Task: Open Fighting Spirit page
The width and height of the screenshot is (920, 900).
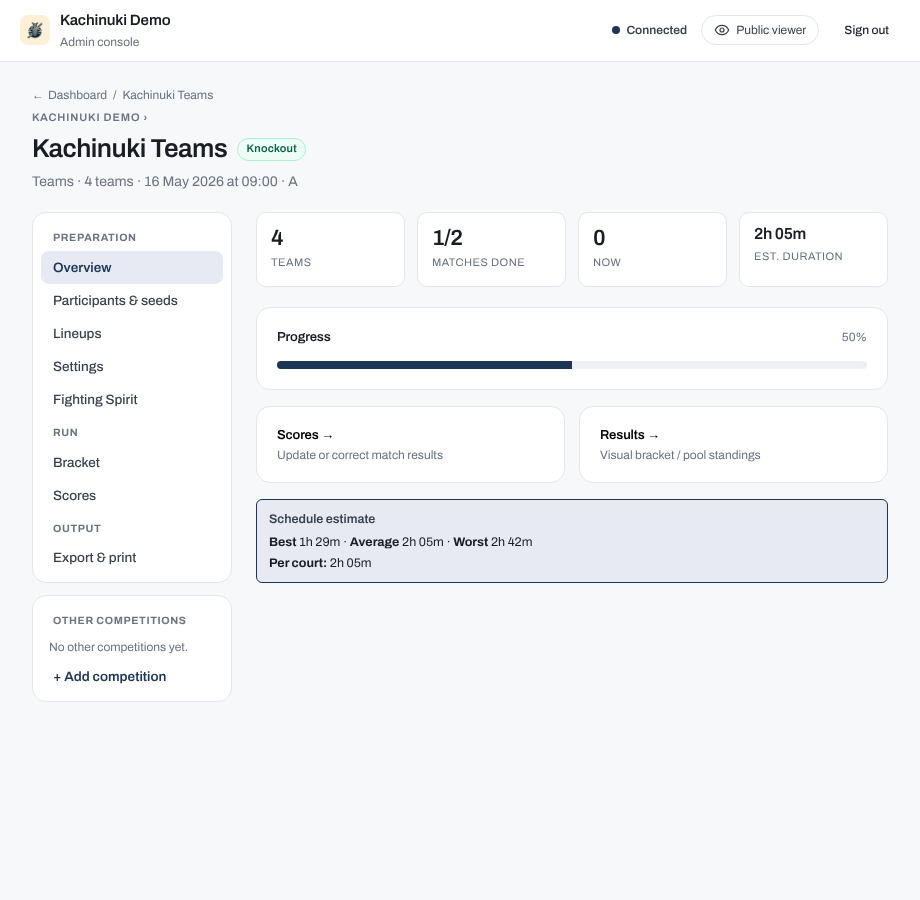Action: pyautogui.click(x=132, y=400)
